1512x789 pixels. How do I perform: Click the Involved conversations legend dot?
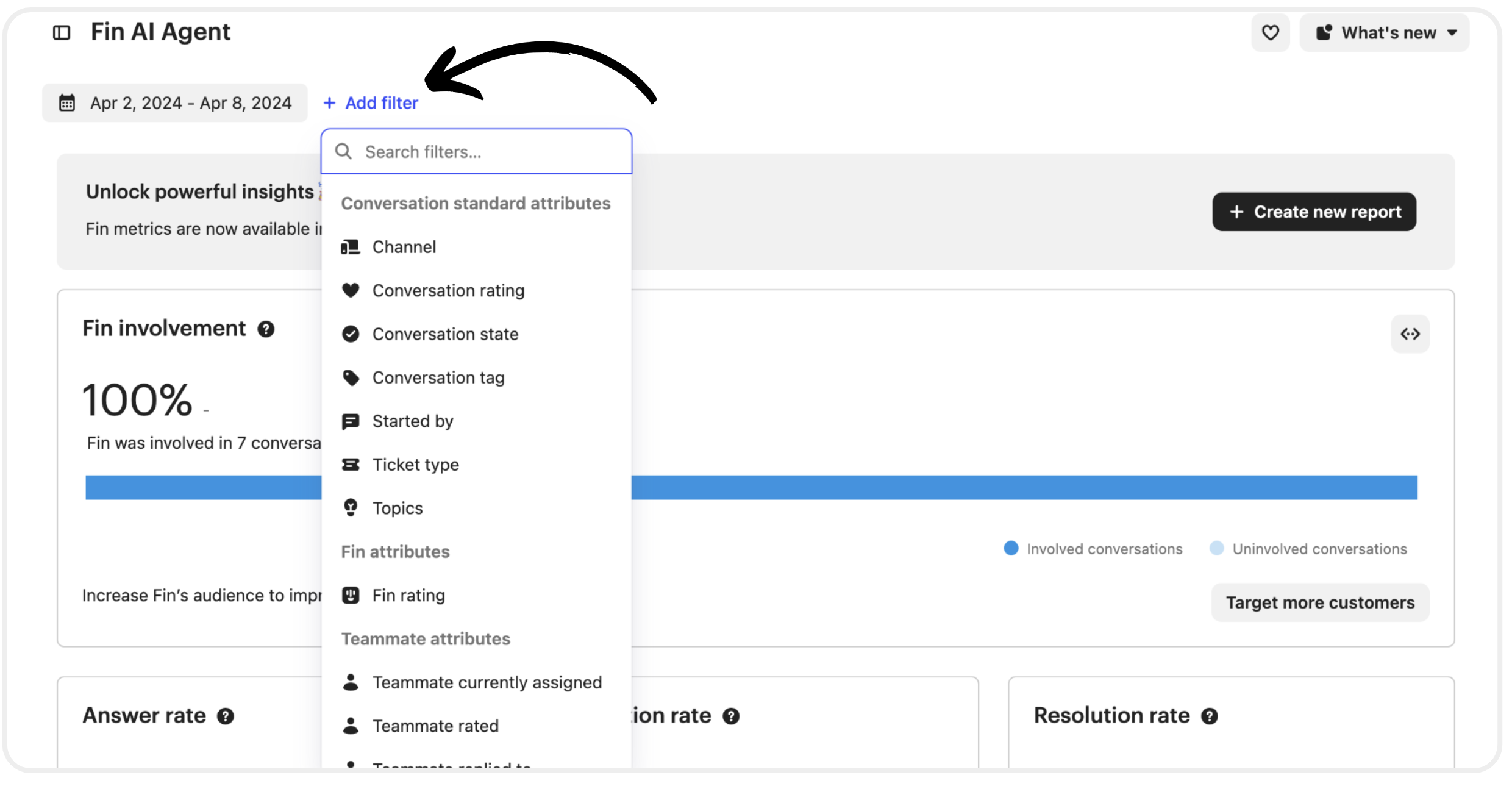pos(1011,548)
